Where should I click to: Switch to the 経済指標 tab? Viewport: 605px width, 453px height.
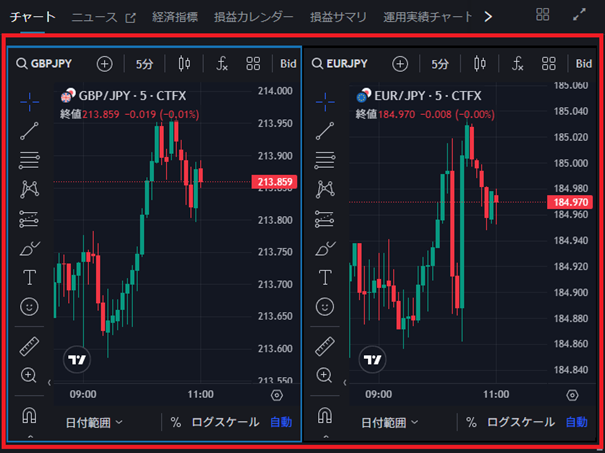point(175,17)
